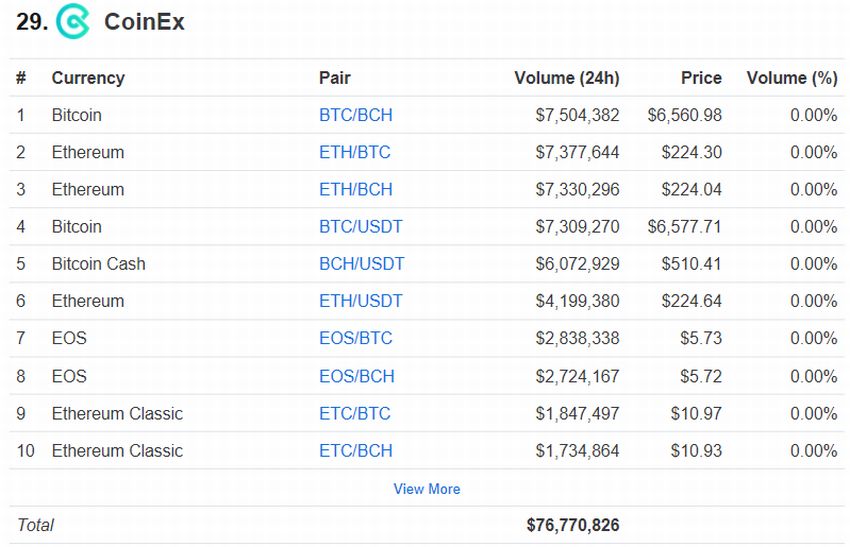The width and height of the screenshot is (850, 547).
Task: Click the Pair column header
Action: (334, 78)
